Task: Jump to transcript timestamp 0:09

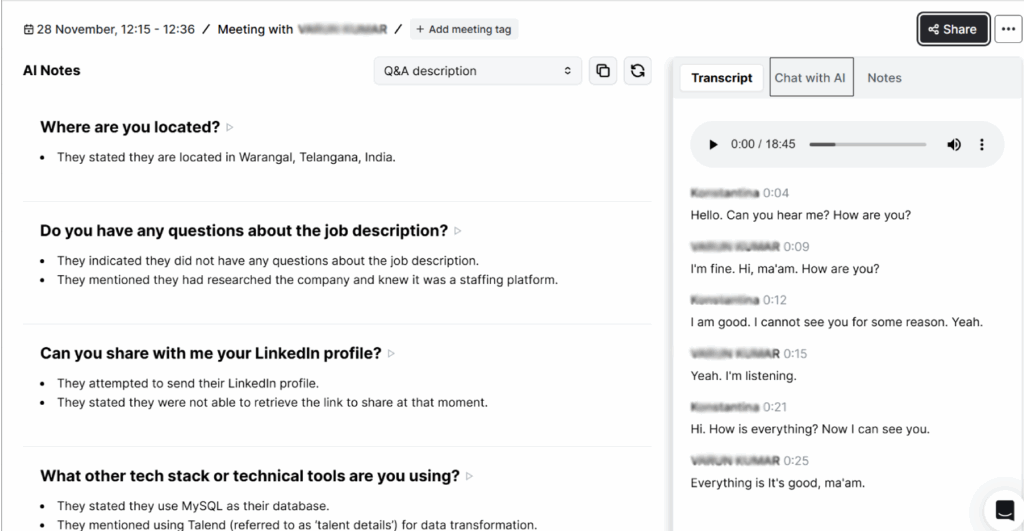Action: [796, 246]
